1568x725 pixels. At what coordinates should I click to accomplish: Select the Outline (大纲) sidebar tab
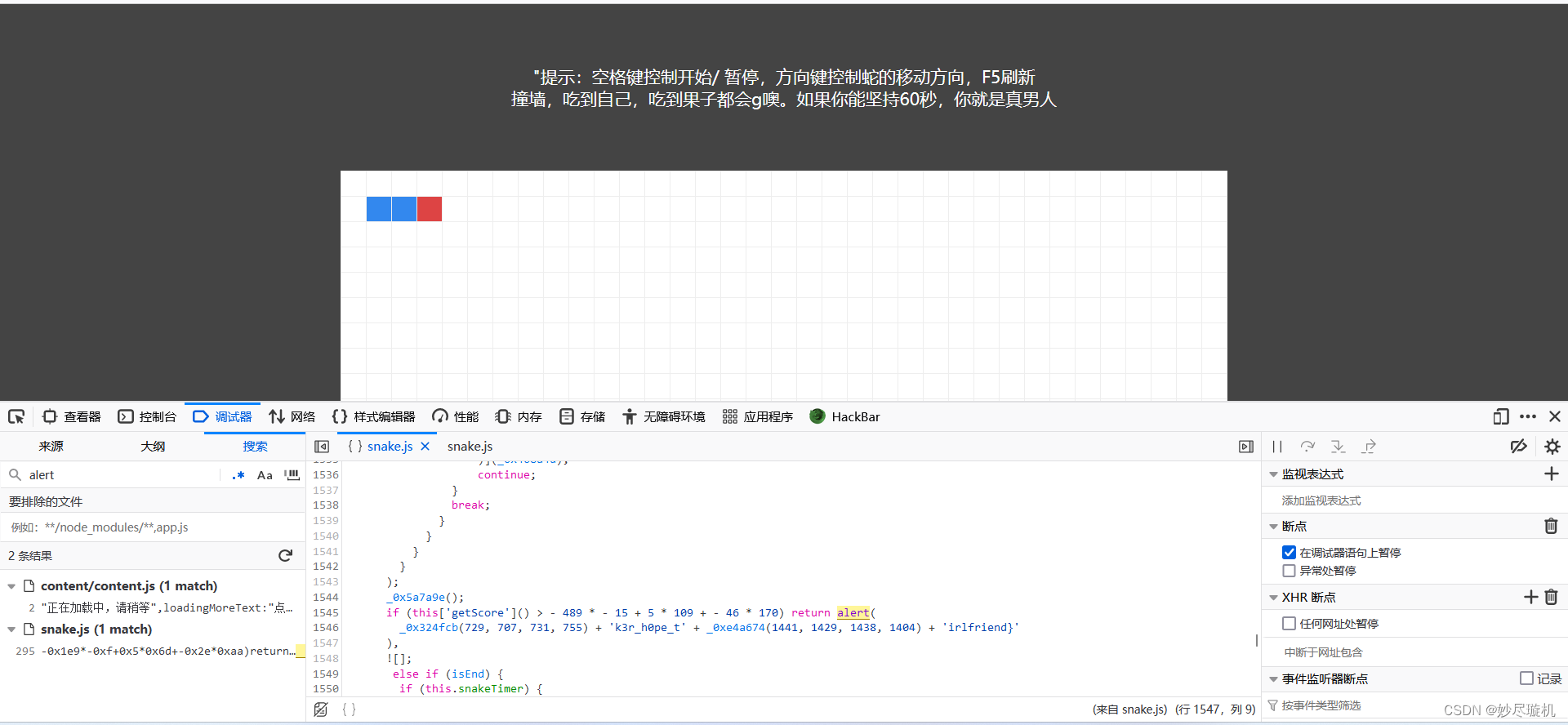[153, 447]
